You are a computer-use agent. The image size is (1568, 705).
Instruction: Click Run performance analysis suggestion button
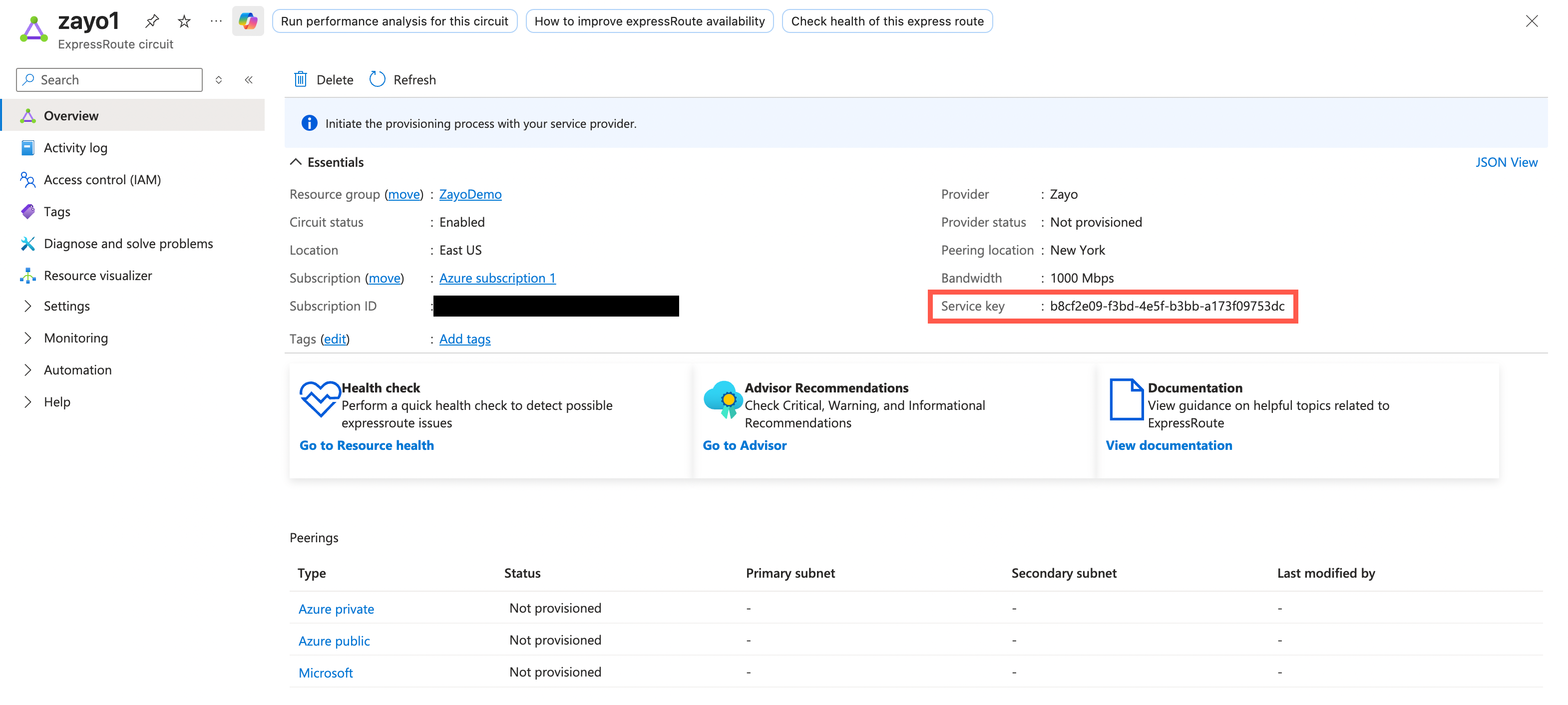click(394, 21)
